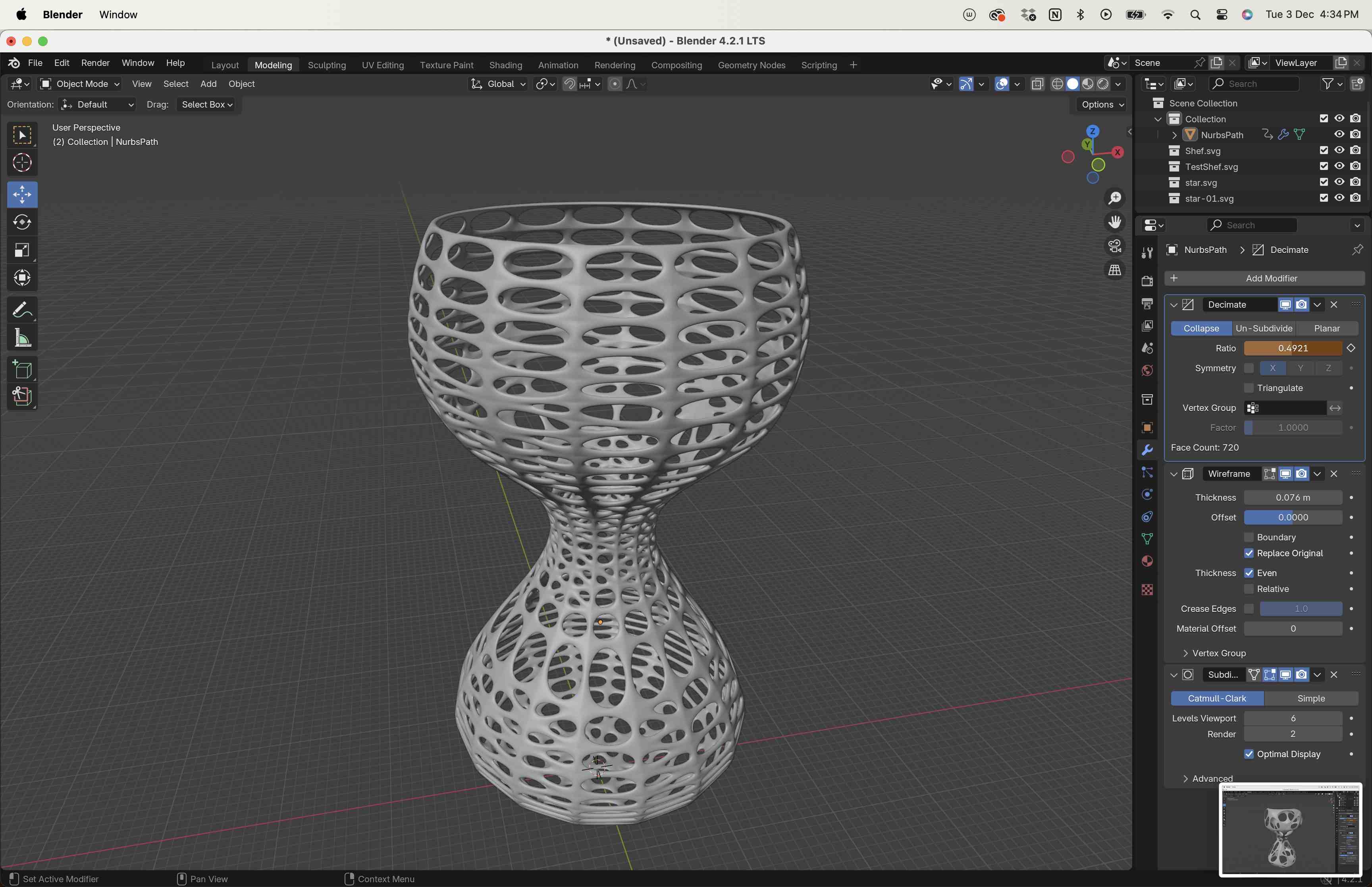Screen dimensions: 1372x887
Task: Uncheck star.svg collection exclude checkbox
Action: [x=1324, y=182]
